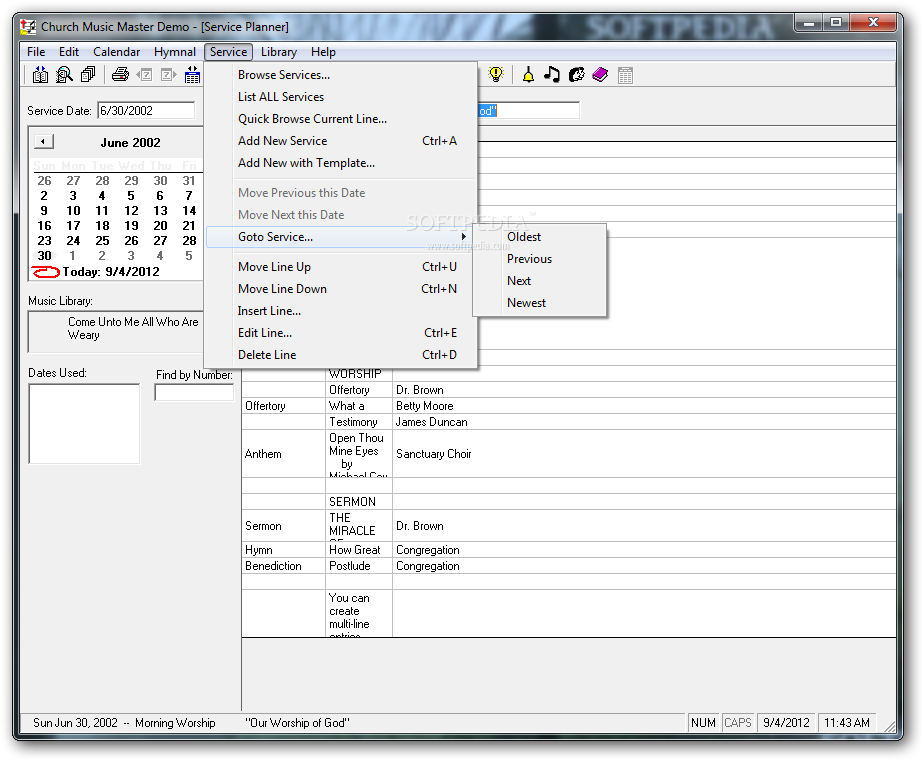The width and height of the screenshot is (924, 761).
Task: Open the Help menu
Action: point(323,52)
